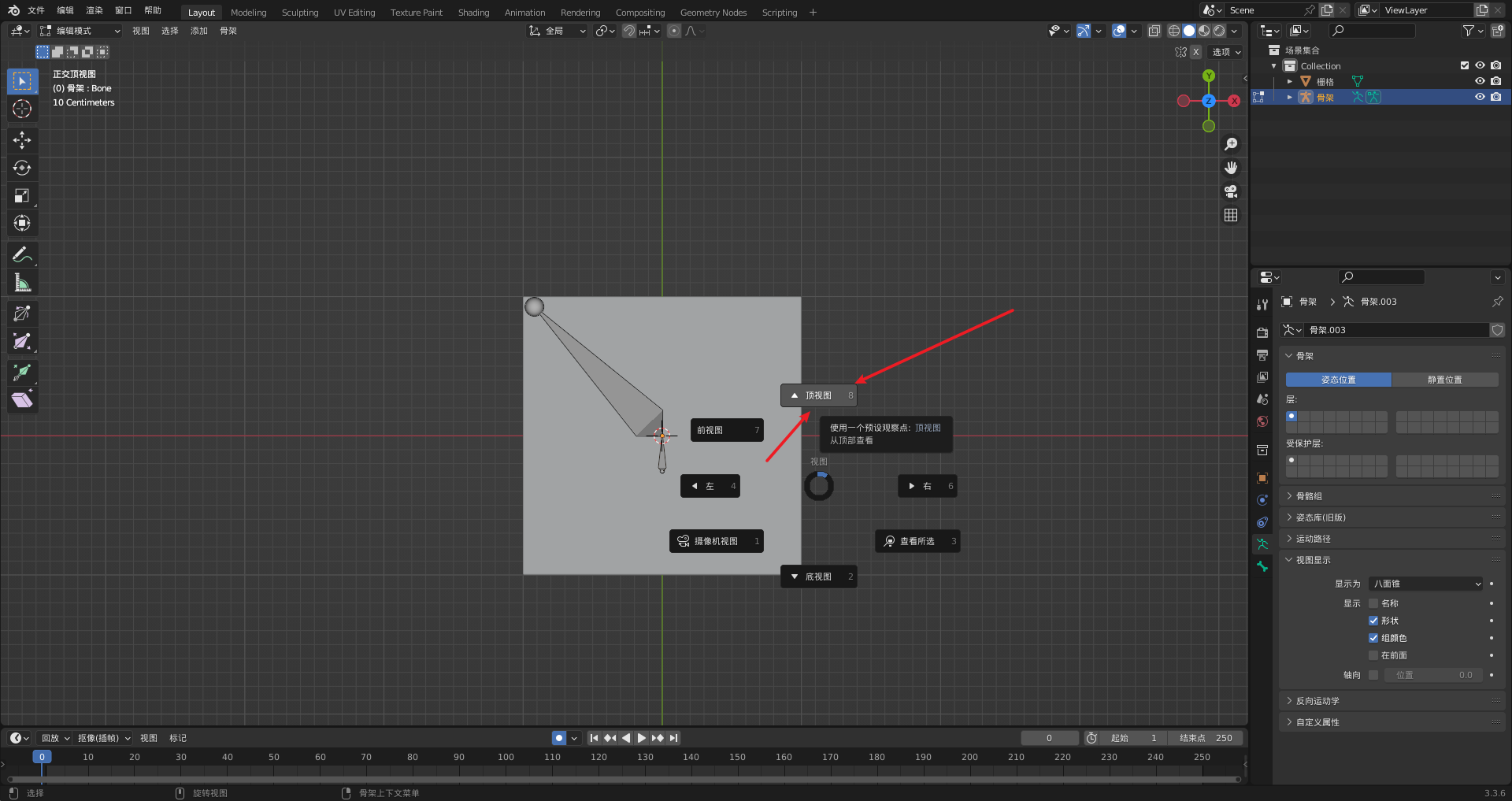The width and height of the screenshot is (1512, 801).
Task: Choose 前视图 in view pie menu
Action: (x=727, y=430)
